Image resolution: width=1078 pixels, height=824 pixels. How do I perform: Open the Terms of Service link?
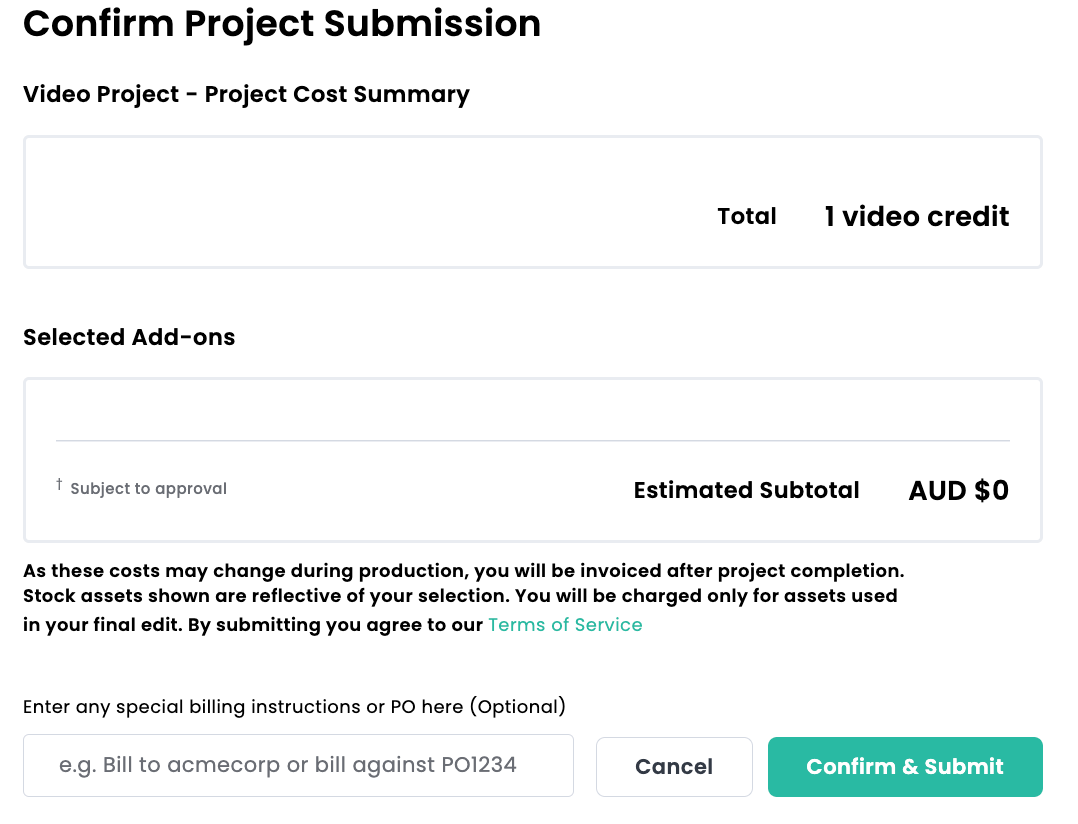pyautogui.click(x=565, y=625)
